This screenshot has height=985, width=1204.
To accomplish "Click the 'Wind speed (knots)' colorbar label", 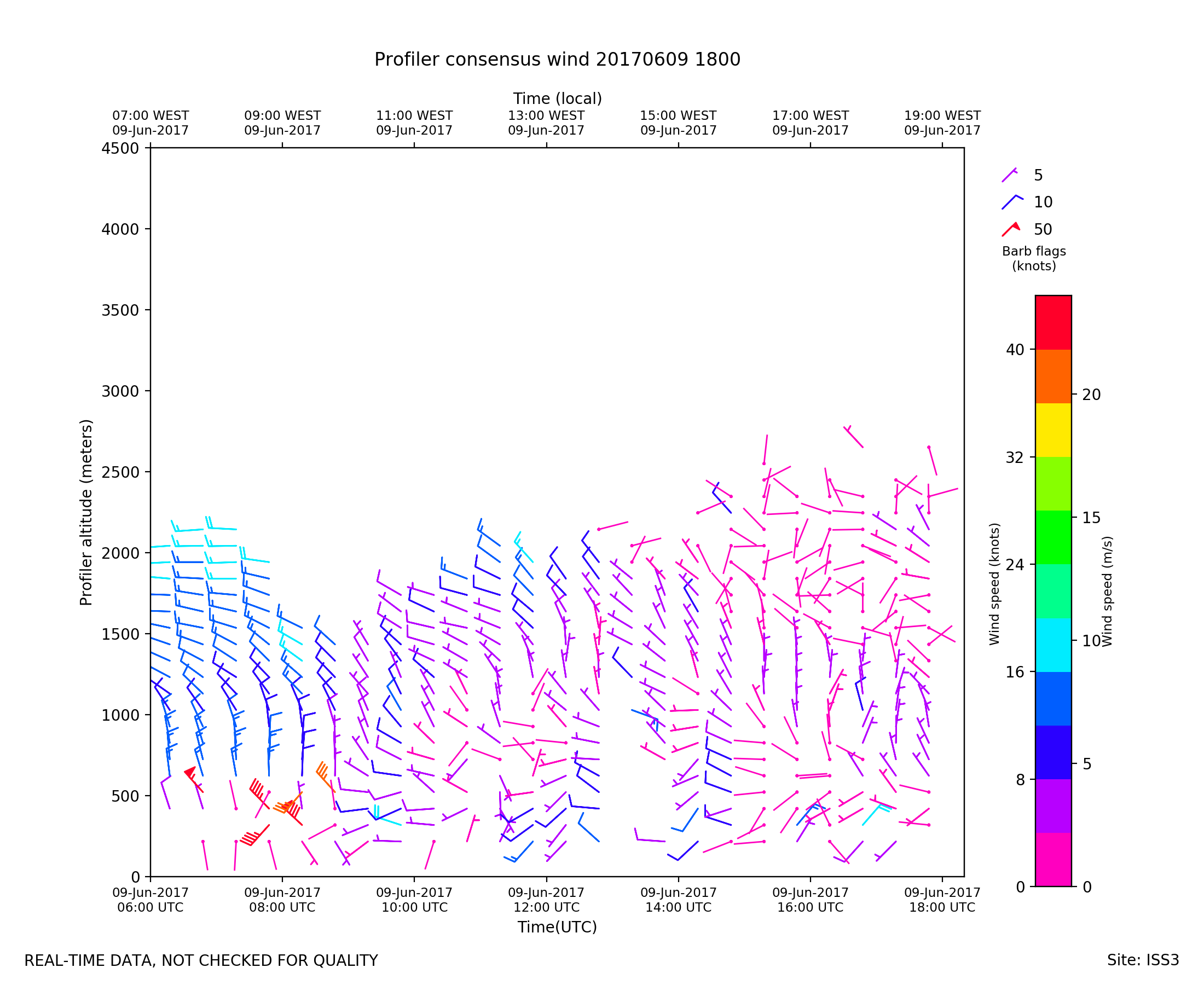I will (994, 584).
